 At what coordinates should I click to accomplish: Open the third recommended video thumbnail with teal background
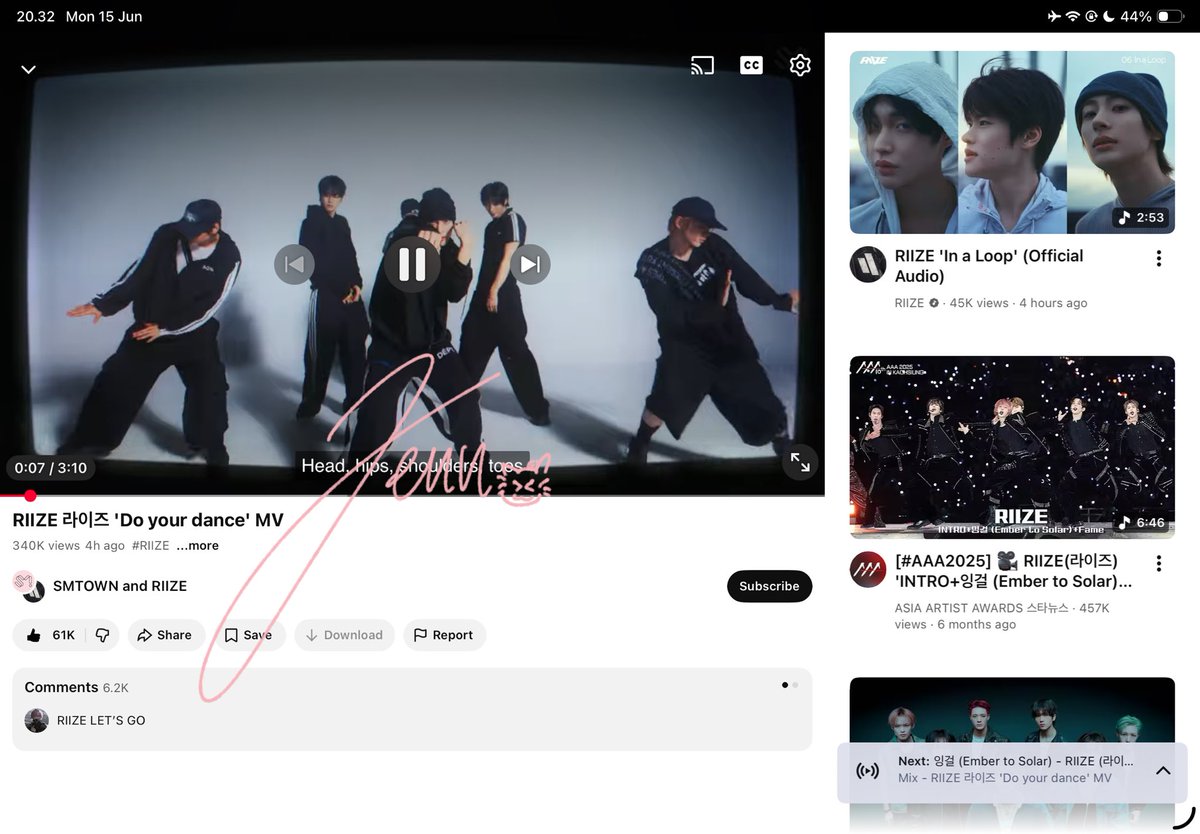pos(1012,711)
